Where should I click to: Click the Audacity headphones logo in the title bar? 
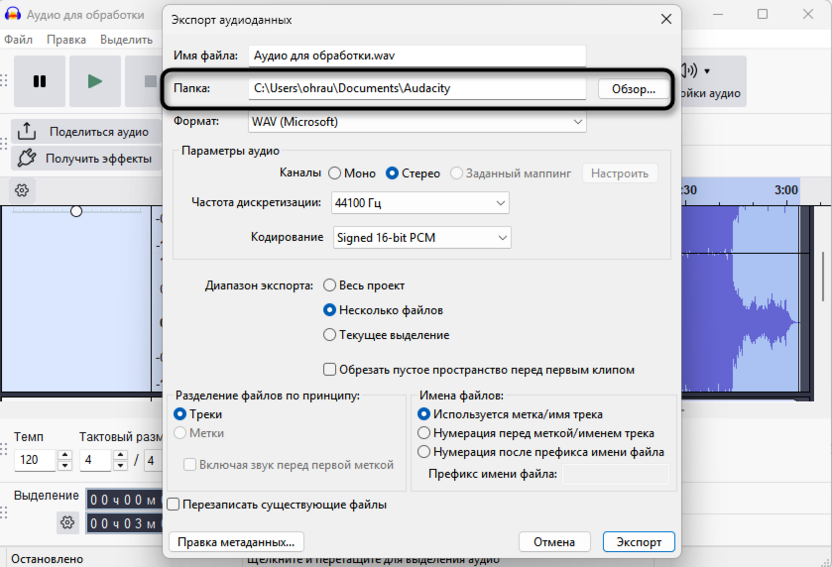13,14
